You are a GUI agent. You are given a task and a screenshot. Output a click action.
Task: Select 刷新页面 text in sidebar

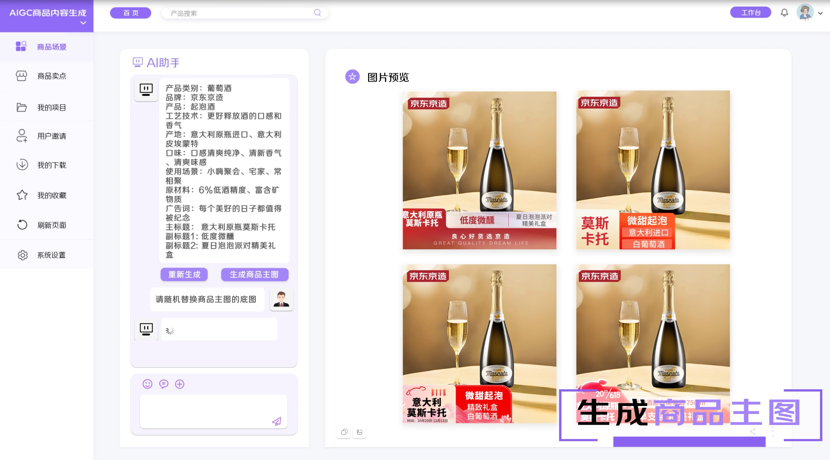pyautogui.click(x=51, y=226)
